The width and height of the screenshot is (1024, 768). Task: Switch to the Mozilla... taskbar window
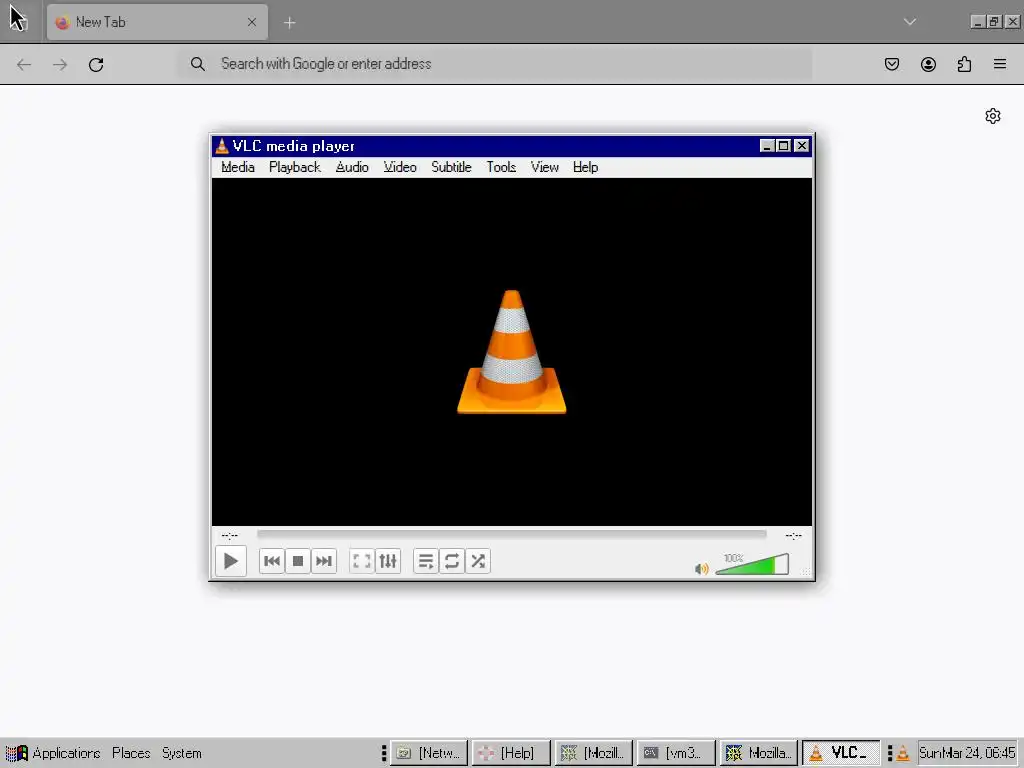(758, 753)
